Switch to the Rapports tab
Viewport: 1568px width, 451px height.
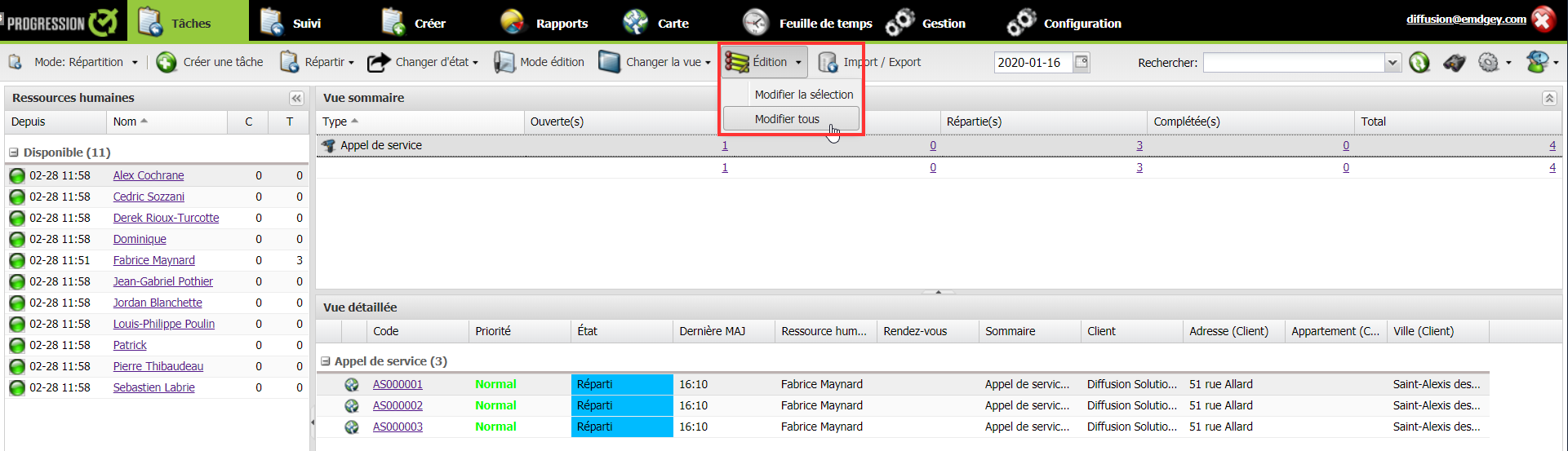click(545, 23)
